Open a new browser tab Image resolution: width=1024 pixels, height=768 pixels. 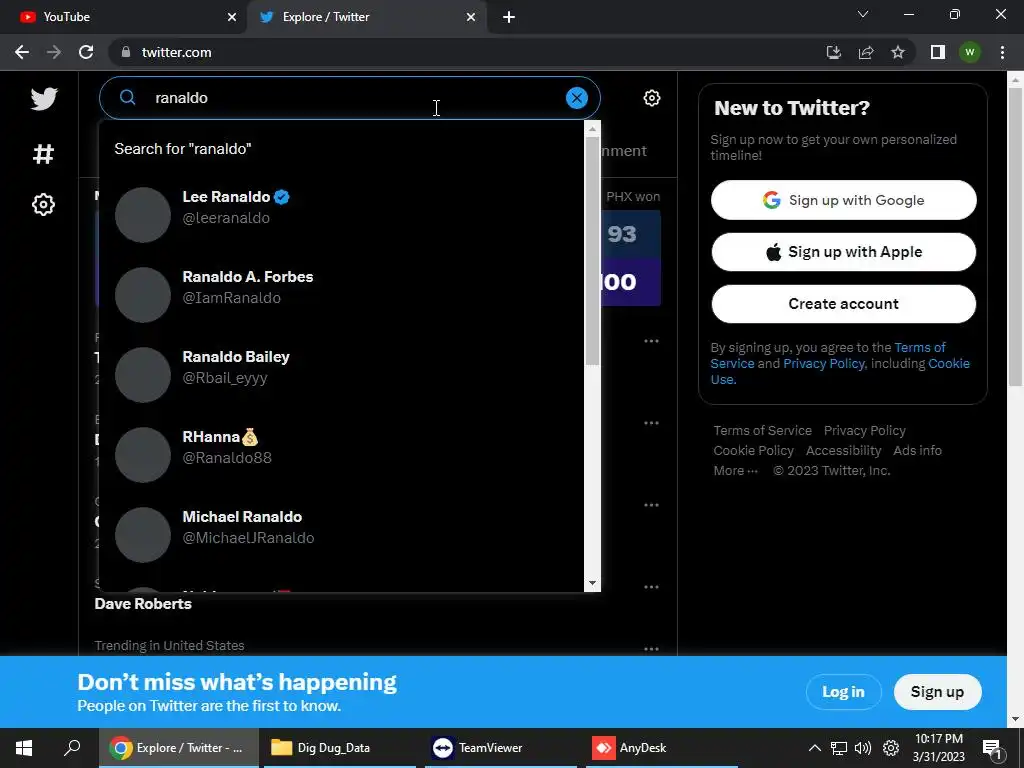click(509, 17)
